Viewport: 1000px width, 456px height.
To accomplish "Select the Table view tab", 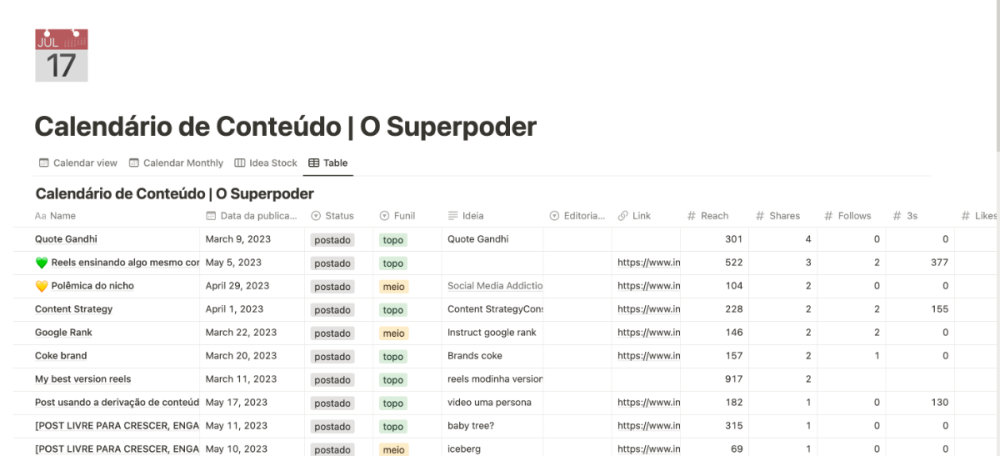I will click(327, 163).
